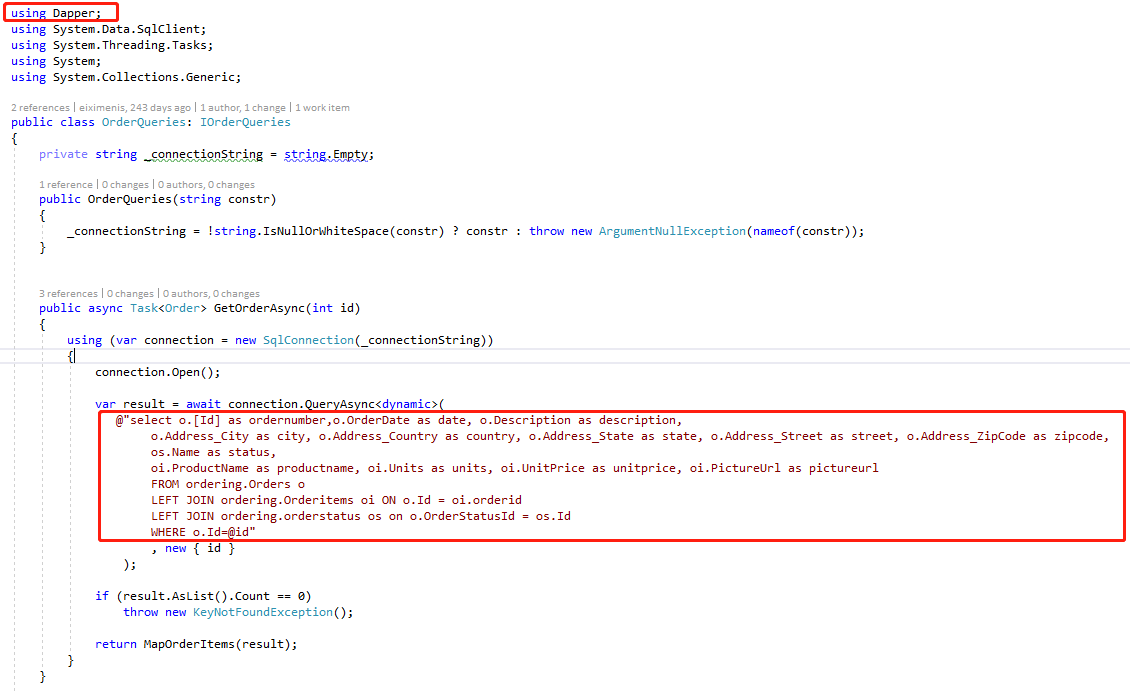Click "0 changes" above the OrderQueries constructor

click(124, 185)
